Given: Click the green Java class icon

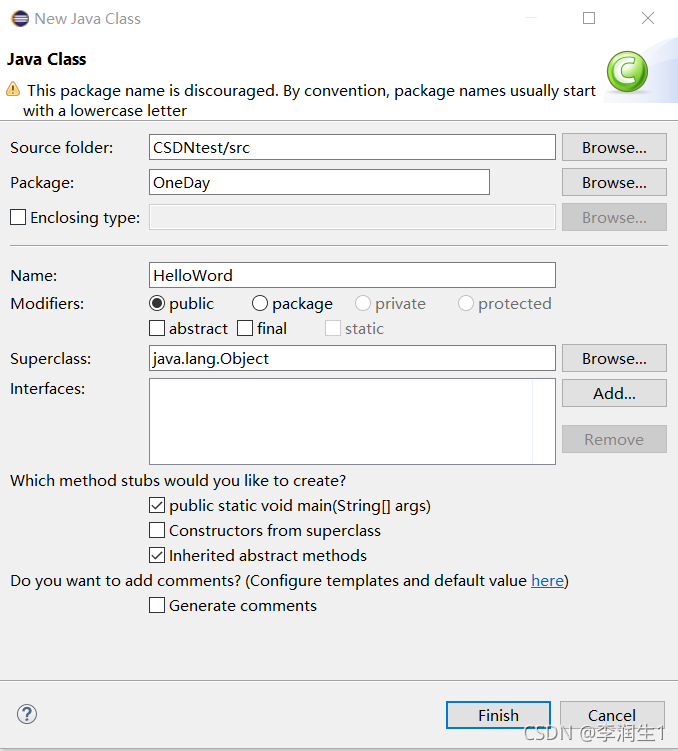Looking at the screenshot, I should pyautogui.click(x=627, y=72).
